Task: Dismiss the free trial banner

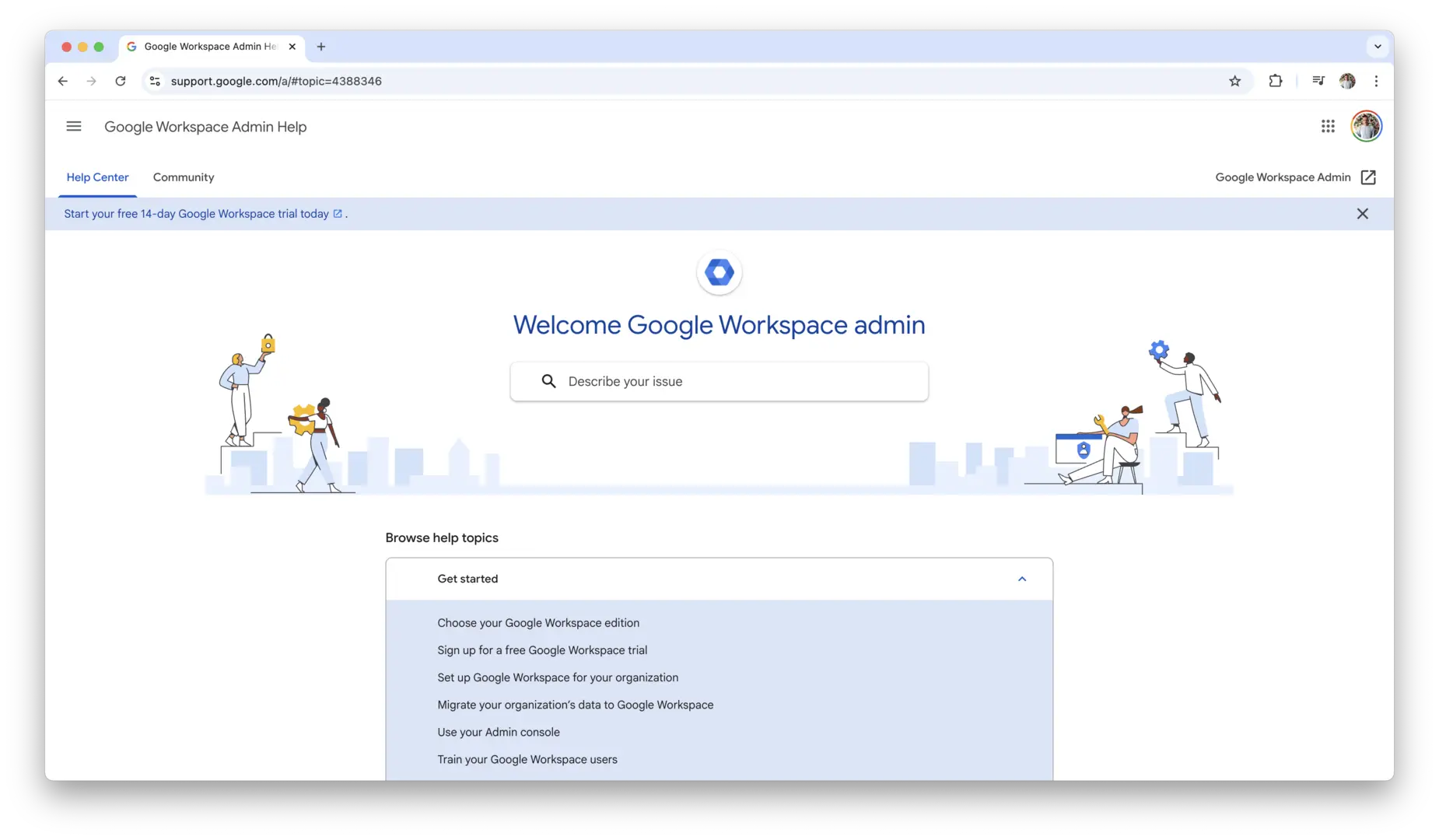Action: (1362, 214)
